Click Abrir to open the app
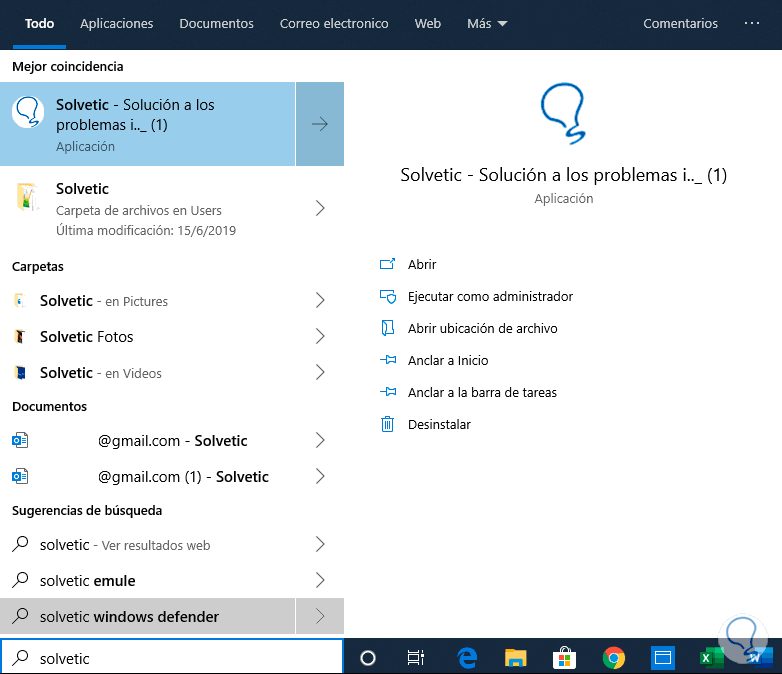The height and width of the screenshot is (674, 782). click(x=422, y=264)
